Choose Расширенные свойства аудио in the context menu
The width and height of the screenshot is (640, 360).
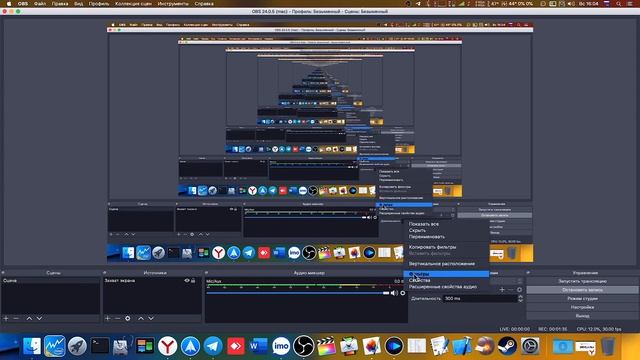pyautogui.click(x=446, y=287)
